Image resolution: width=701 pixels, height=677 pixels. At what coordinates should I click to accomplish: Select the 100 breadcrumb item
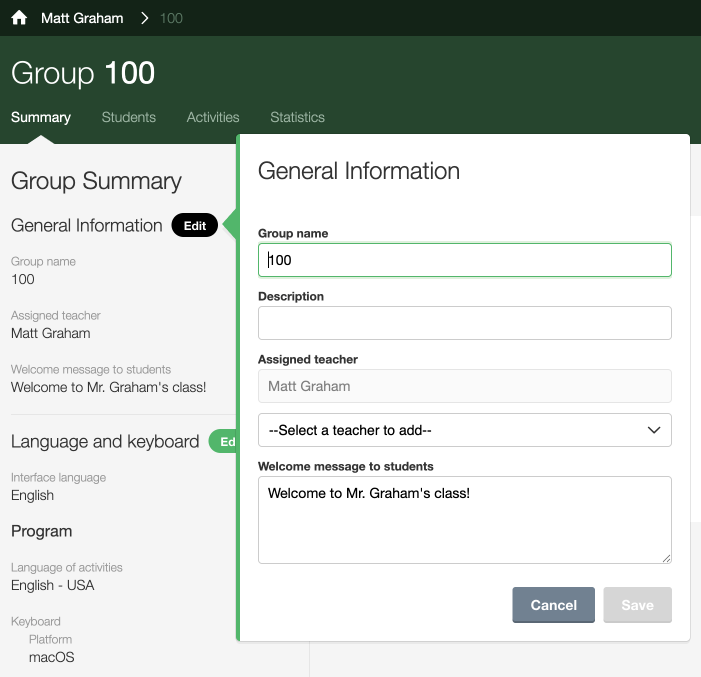(171, 18)
